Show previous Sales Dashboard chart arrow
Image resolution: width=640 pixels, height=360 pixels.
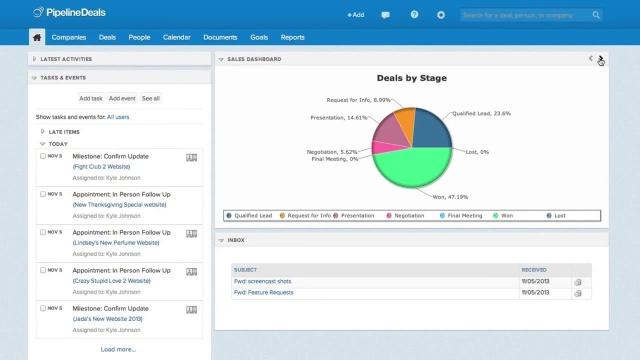pos(591,59)
